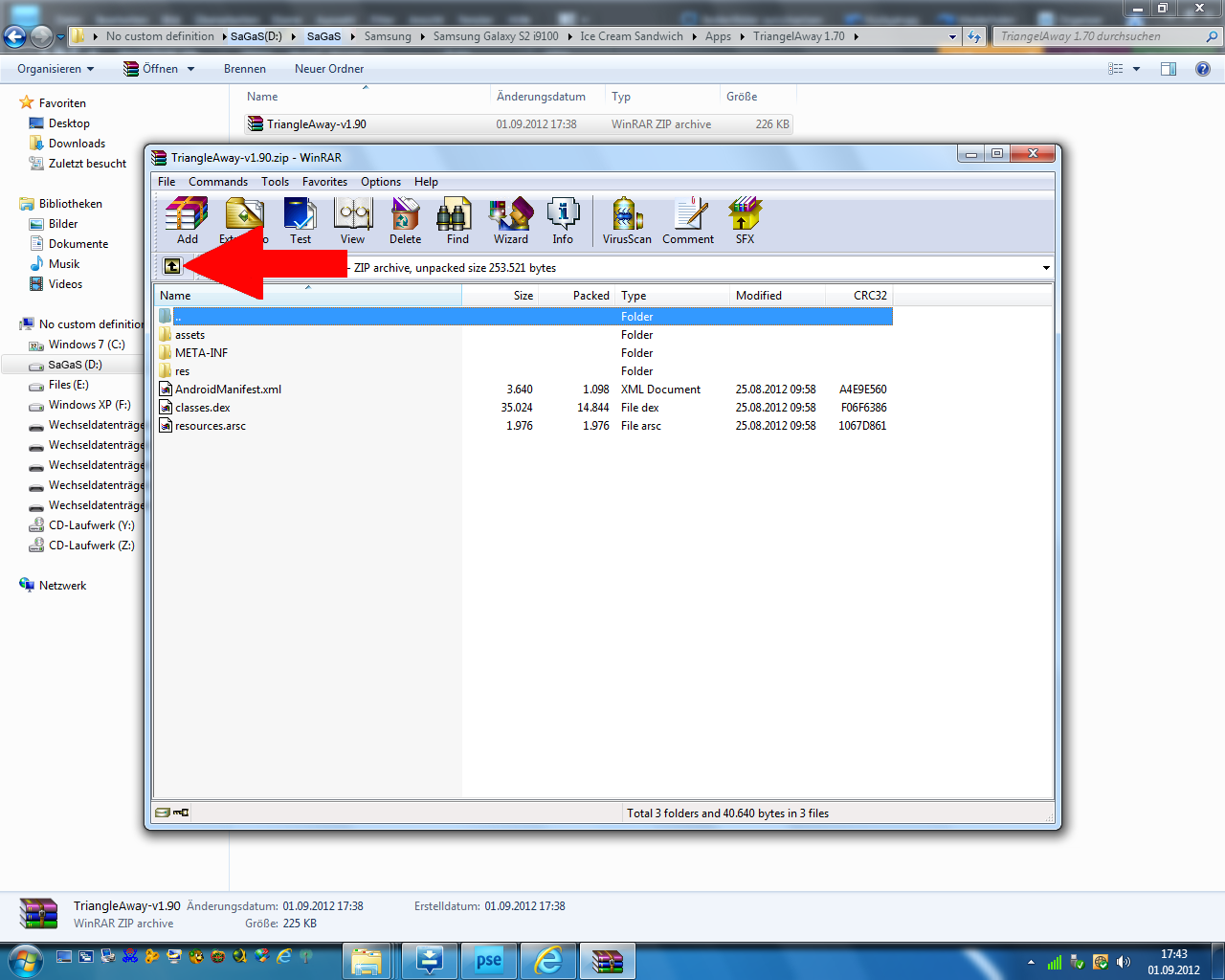Click the volume icon in system tray
Screen dimensions: 1225x980
[1123, 962]
